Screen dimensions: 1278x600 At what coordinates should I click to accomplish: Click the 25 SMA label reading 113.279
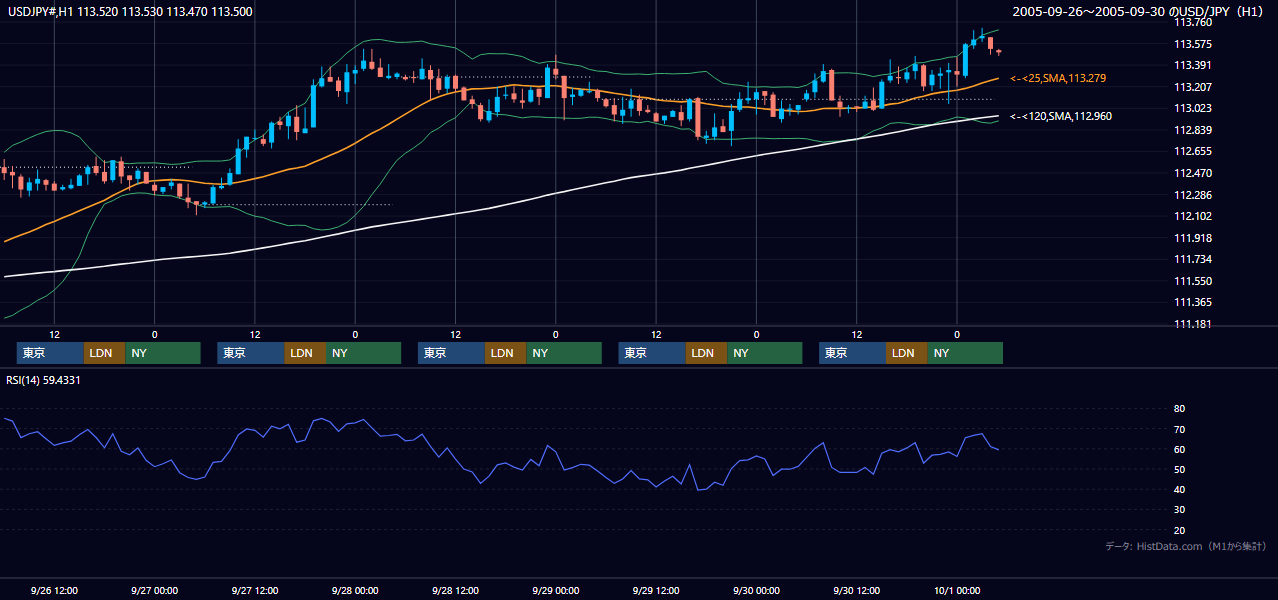[1058, 78]
